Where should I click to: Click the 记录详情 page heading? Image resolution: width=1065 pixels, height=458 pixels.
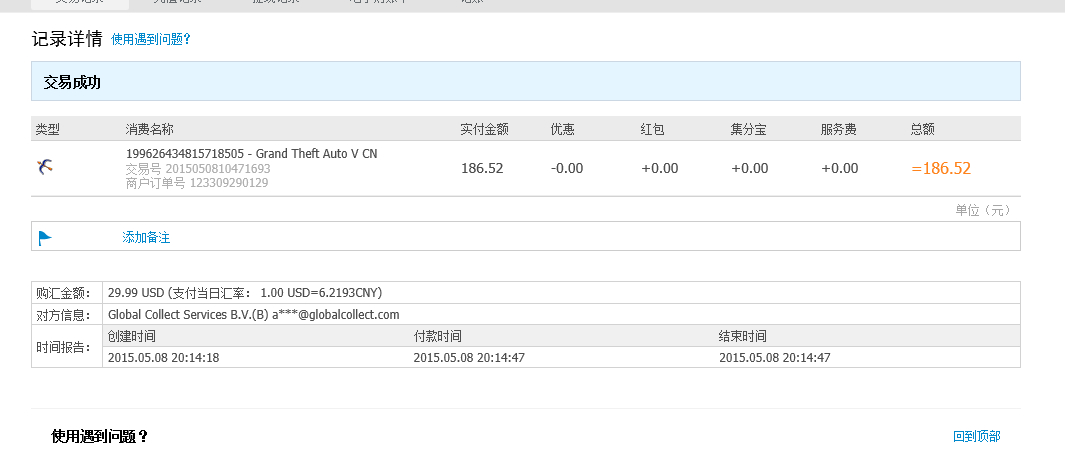pos(67,39)
